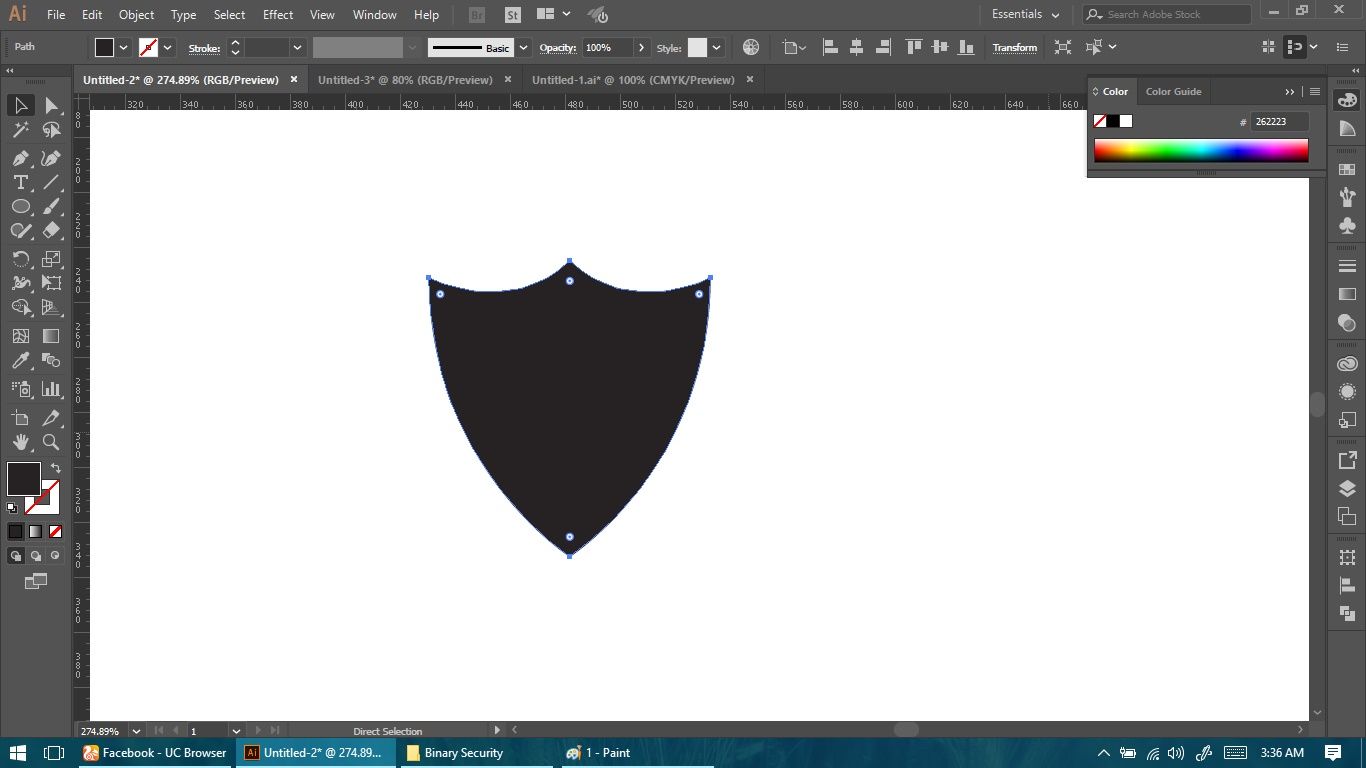1366x768 pixels.
Task: Select the Pen tool
Action: pyautogui.click(x=20, y=158)
